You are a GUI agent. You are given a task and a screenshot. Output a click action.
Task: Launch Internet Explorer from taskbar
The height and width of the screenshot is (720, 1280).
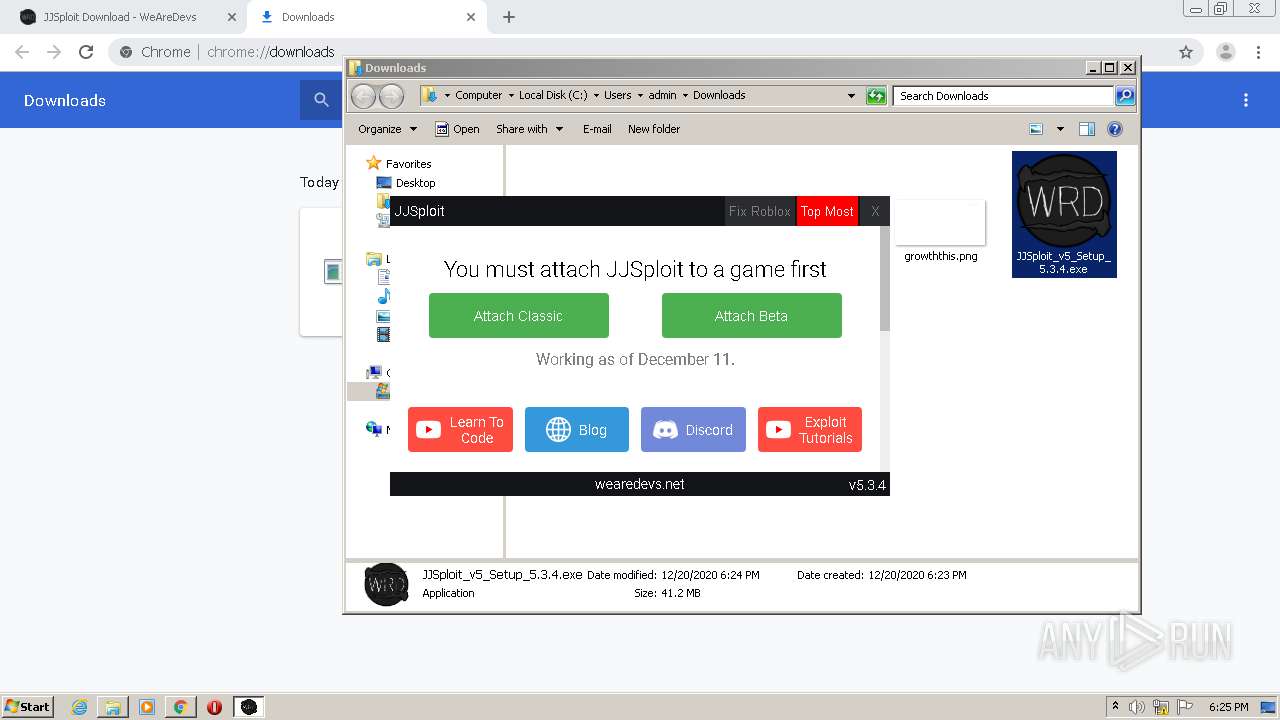80,707
